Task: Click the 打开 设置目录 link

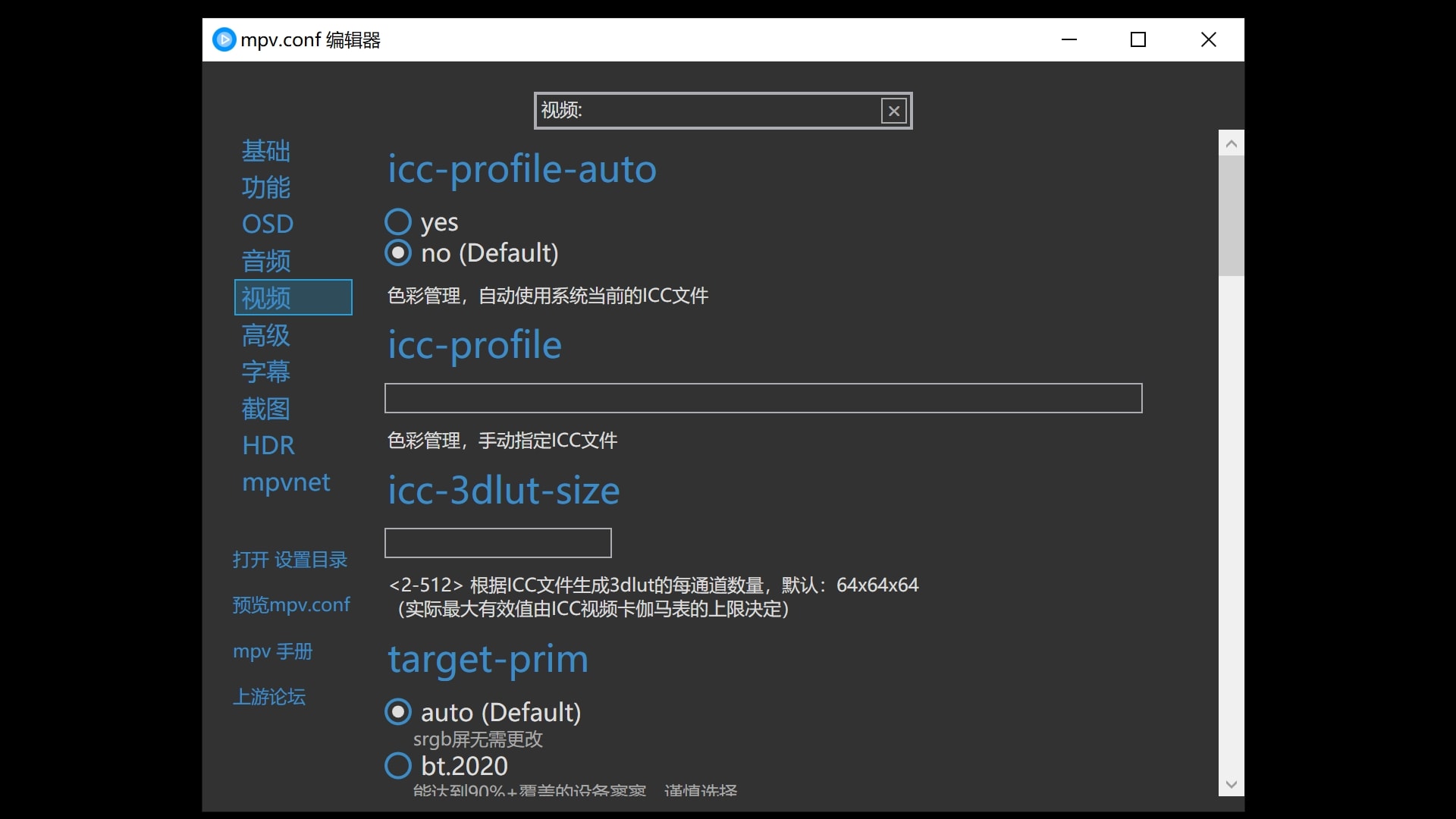Action: click(x=290, y=560)
